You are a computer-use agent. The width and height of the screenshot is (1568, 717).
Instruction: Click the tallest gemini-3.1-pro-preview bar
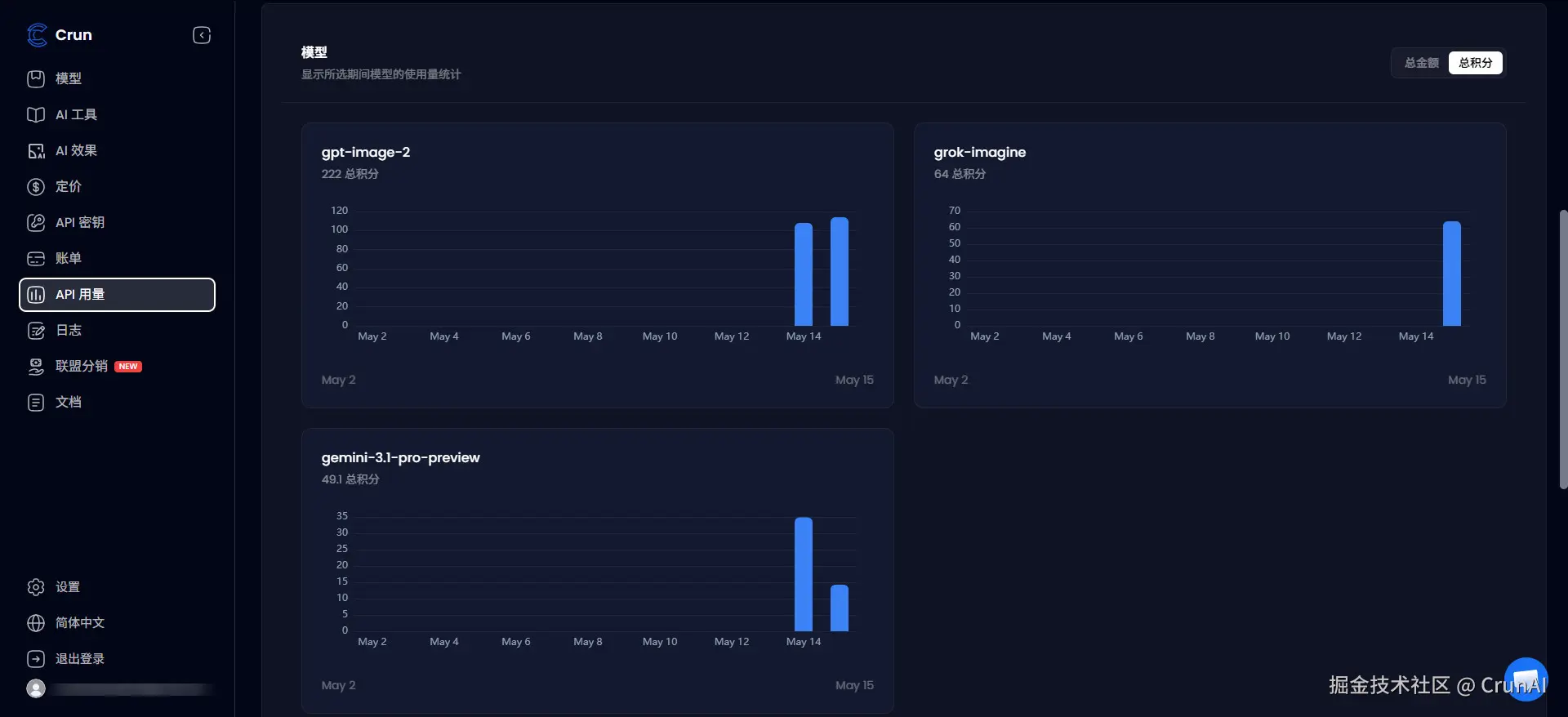coord(804,574)
